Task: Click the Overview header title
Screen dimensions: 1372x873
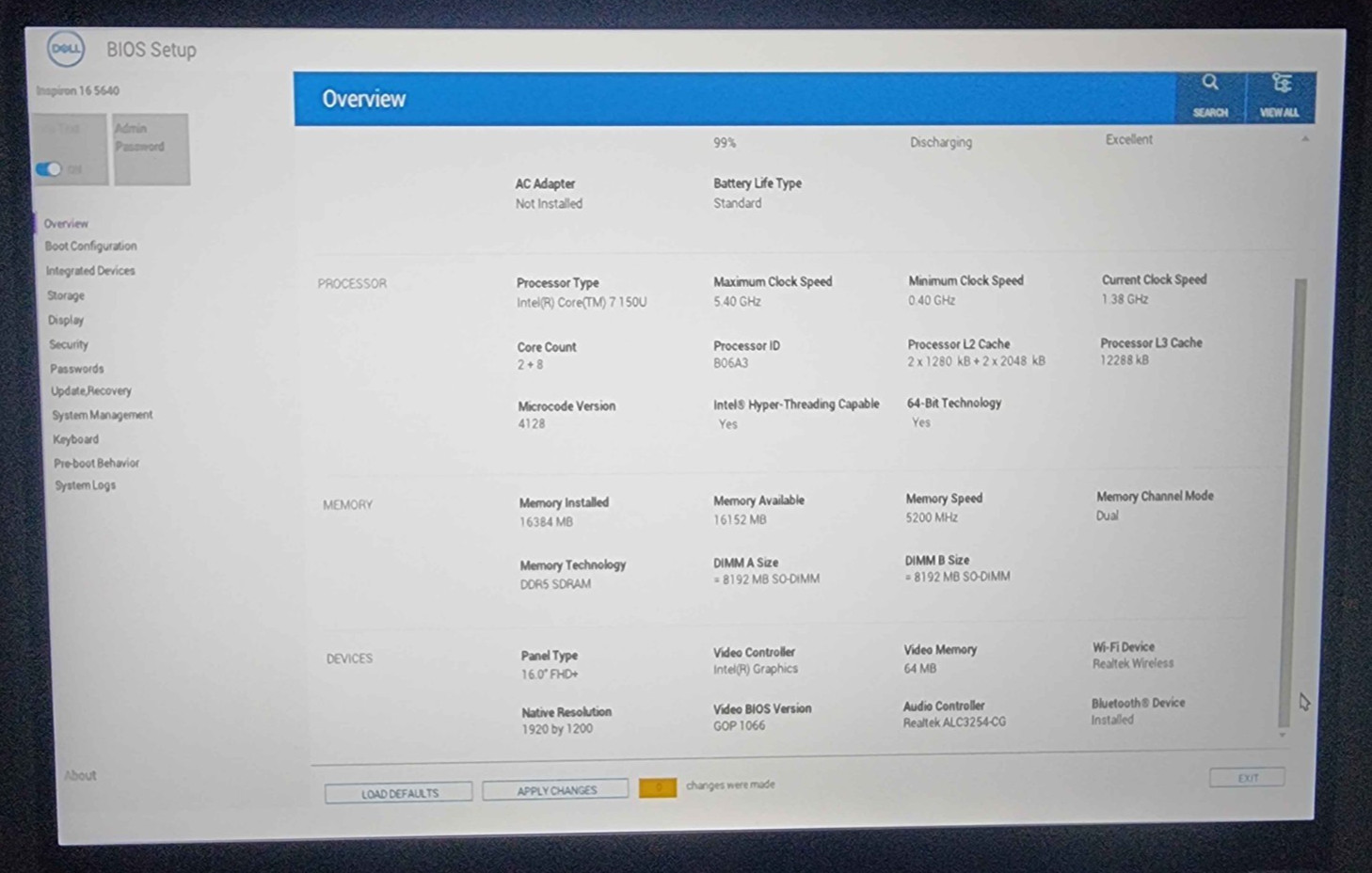Action: [363, 99]
